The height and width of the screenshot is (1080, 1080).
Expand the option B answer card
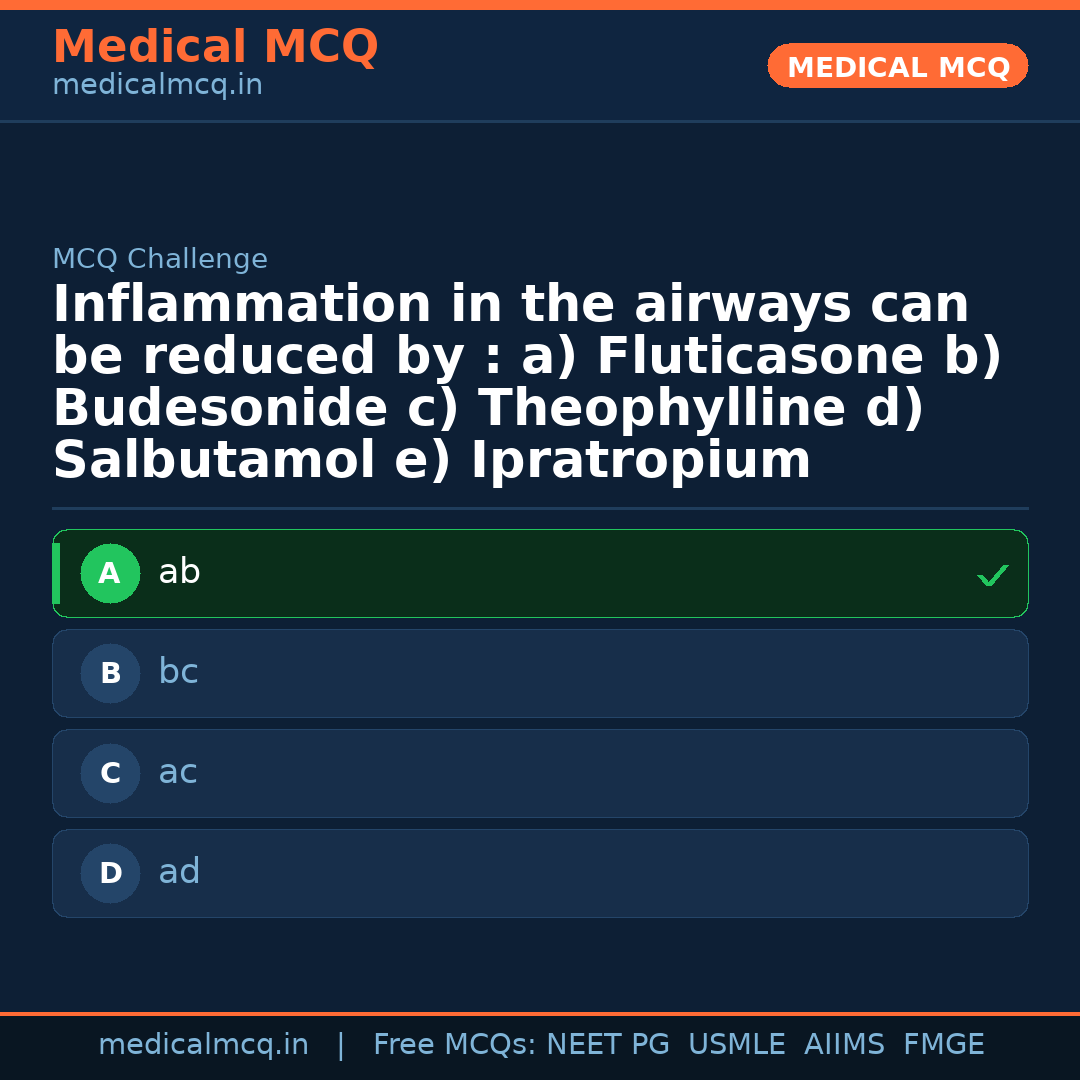540,673
